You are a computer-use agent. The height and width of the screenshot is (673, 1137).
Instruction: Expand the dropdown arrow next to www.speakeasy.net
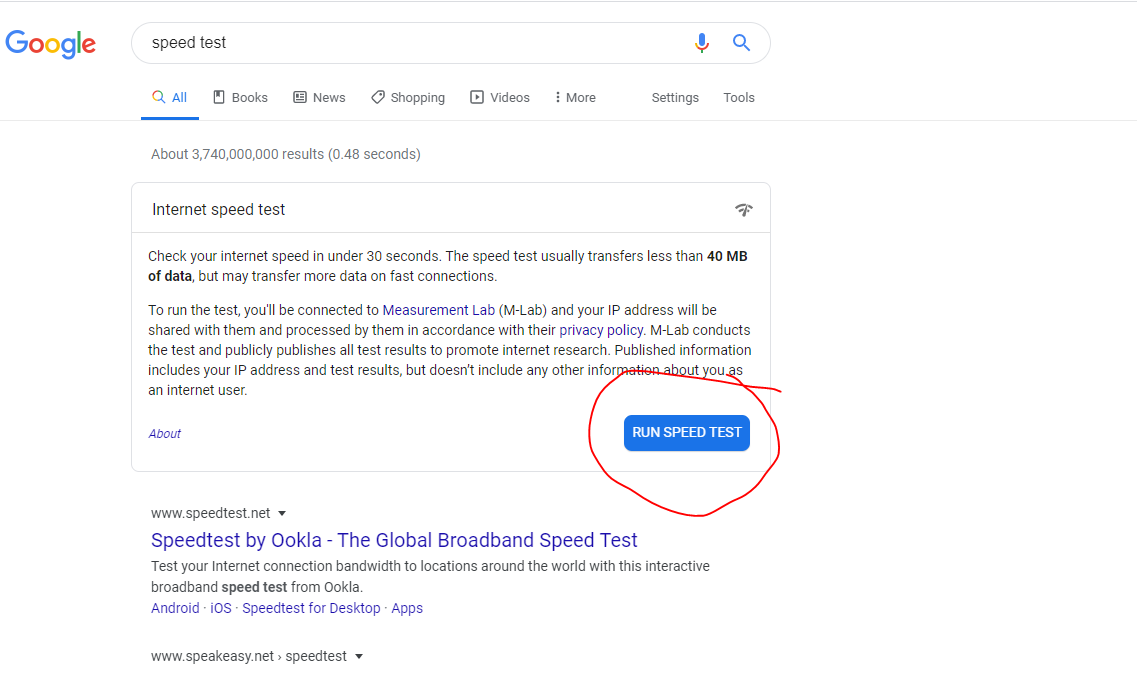(358, 656)
